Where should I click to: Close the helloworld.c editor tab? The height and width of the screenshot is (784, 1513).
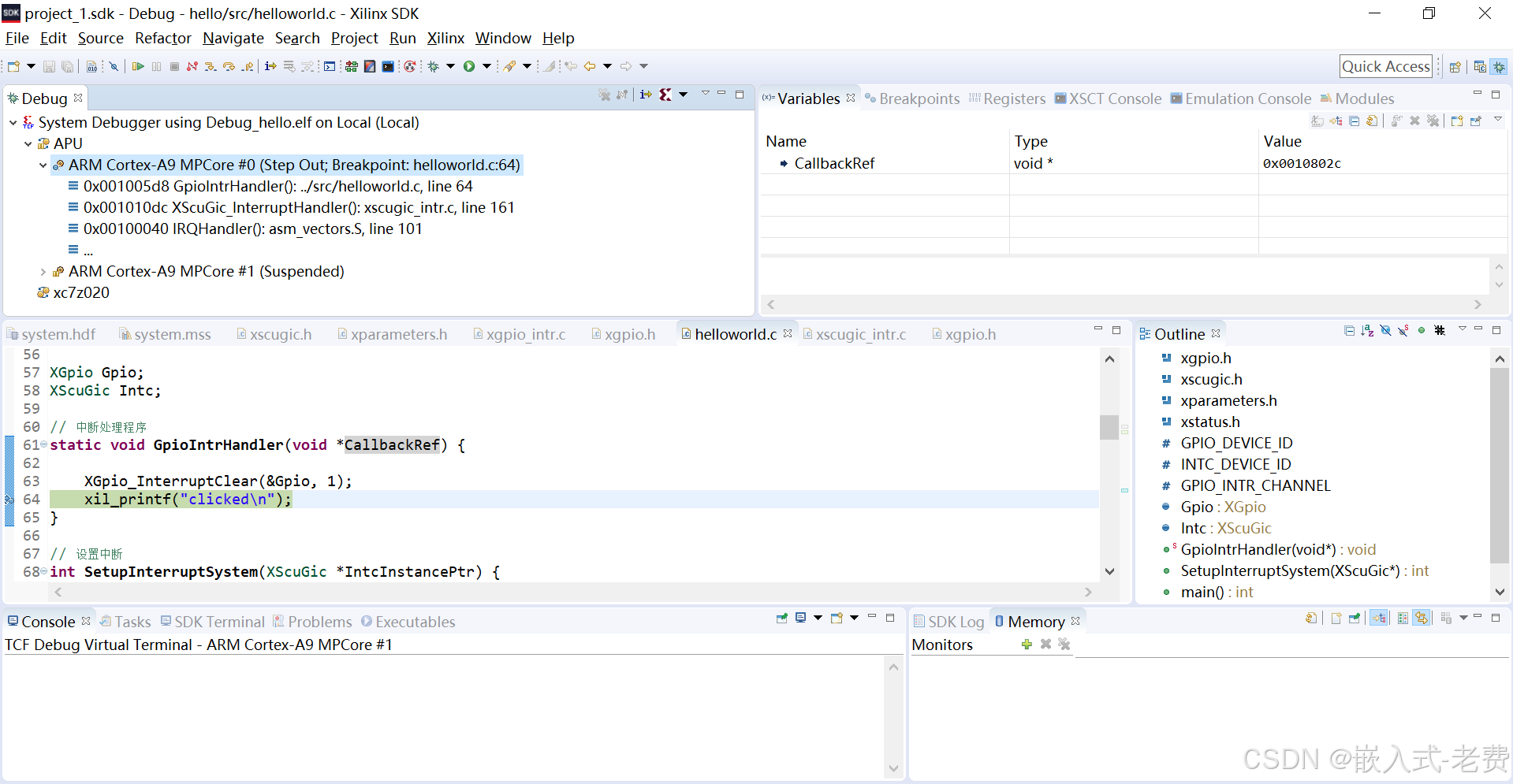pos(788,333)
